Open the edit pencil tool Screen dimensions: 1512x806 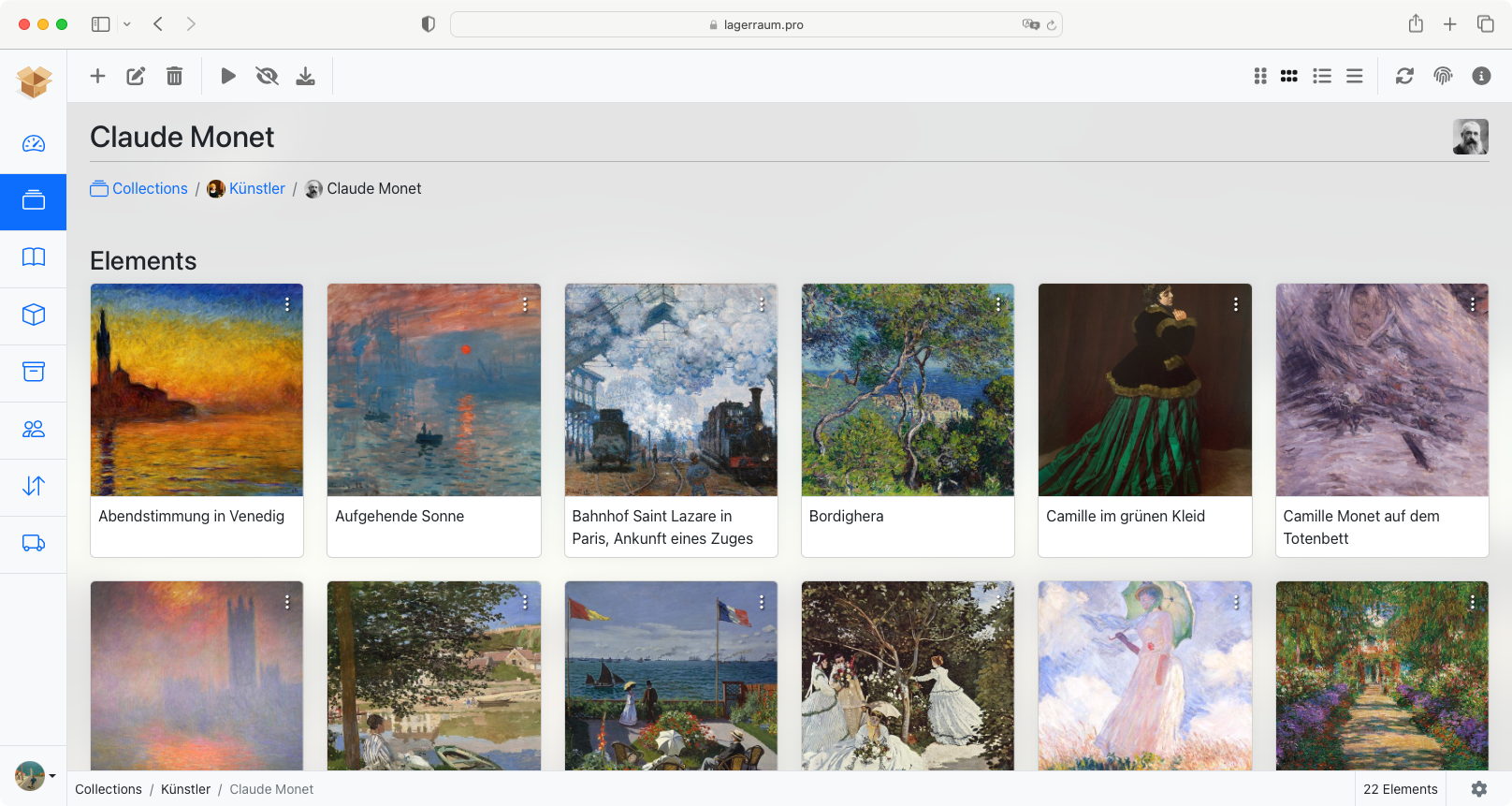[x=136, y=76]
